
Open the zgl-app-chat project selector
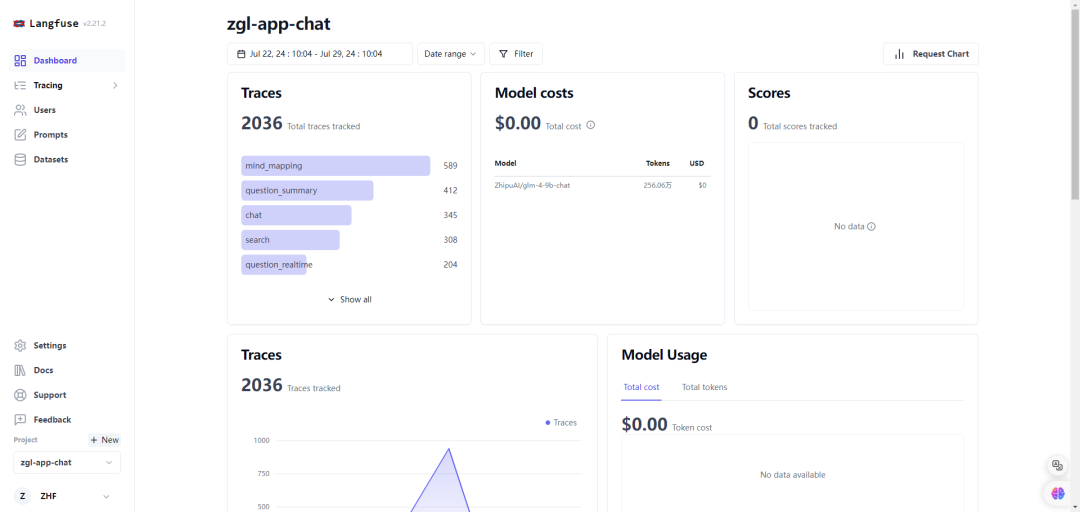(67, 463)
